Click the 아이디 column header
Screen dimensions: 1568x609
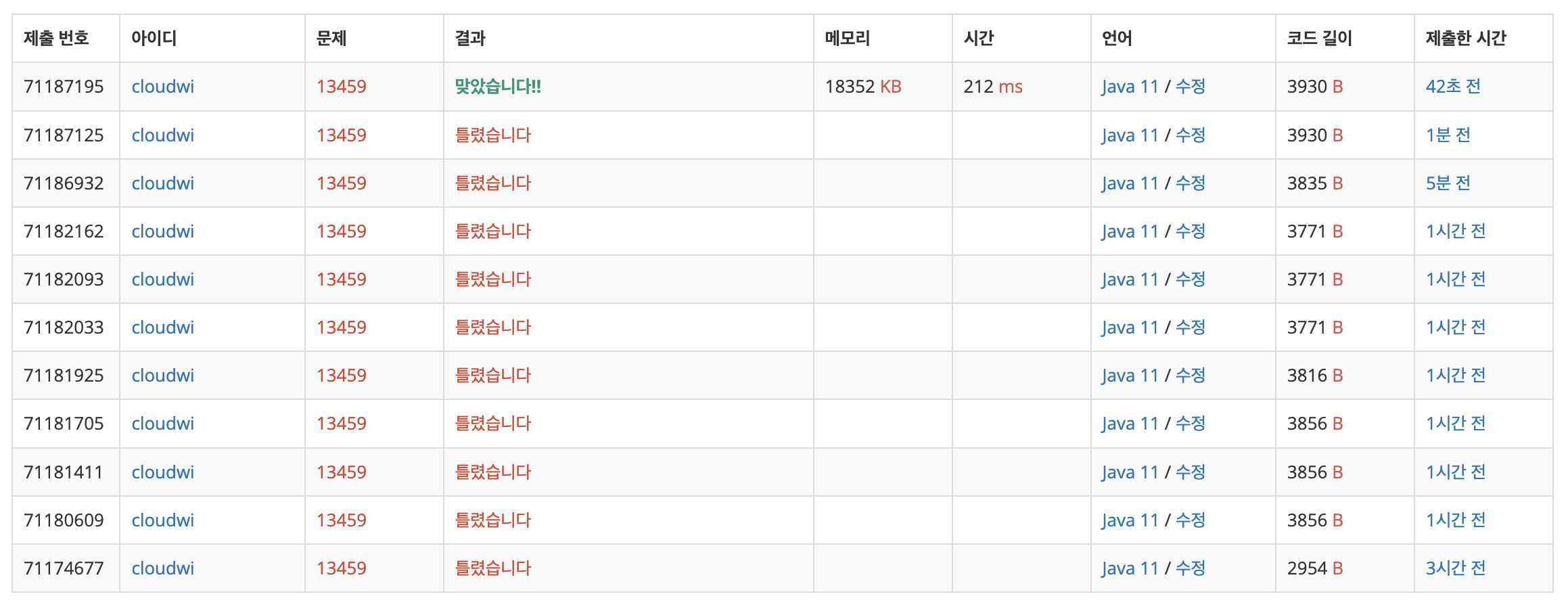pos(154,38)
